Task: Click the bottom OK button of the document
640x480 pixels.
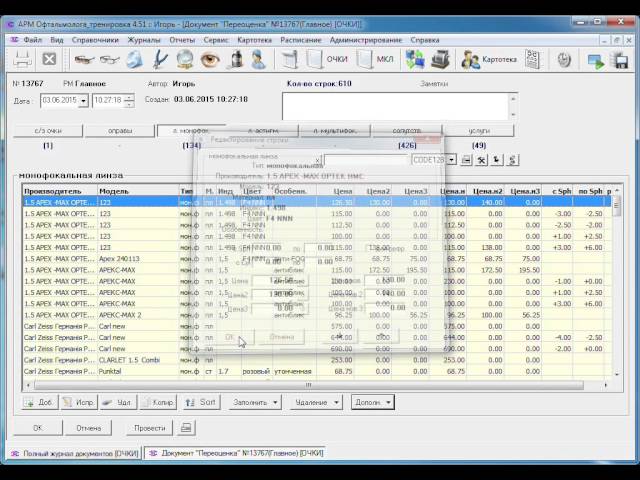Action: click(x=38, y=428)
